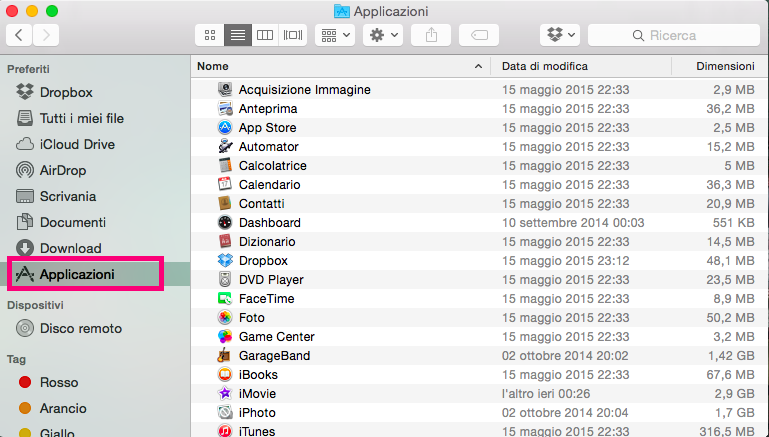
Task: Open the gear action menu
Action: [383, 35]
